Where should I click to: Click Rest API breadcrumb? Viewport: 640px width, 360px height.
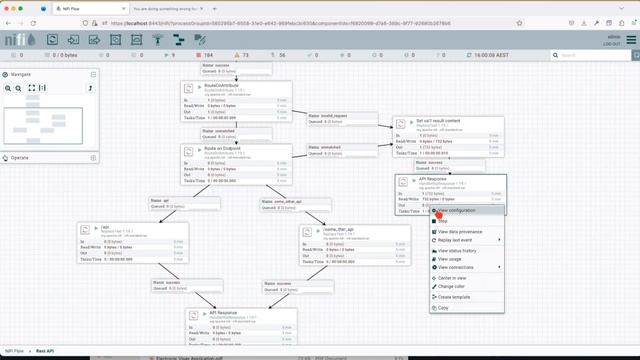[45, 351]
